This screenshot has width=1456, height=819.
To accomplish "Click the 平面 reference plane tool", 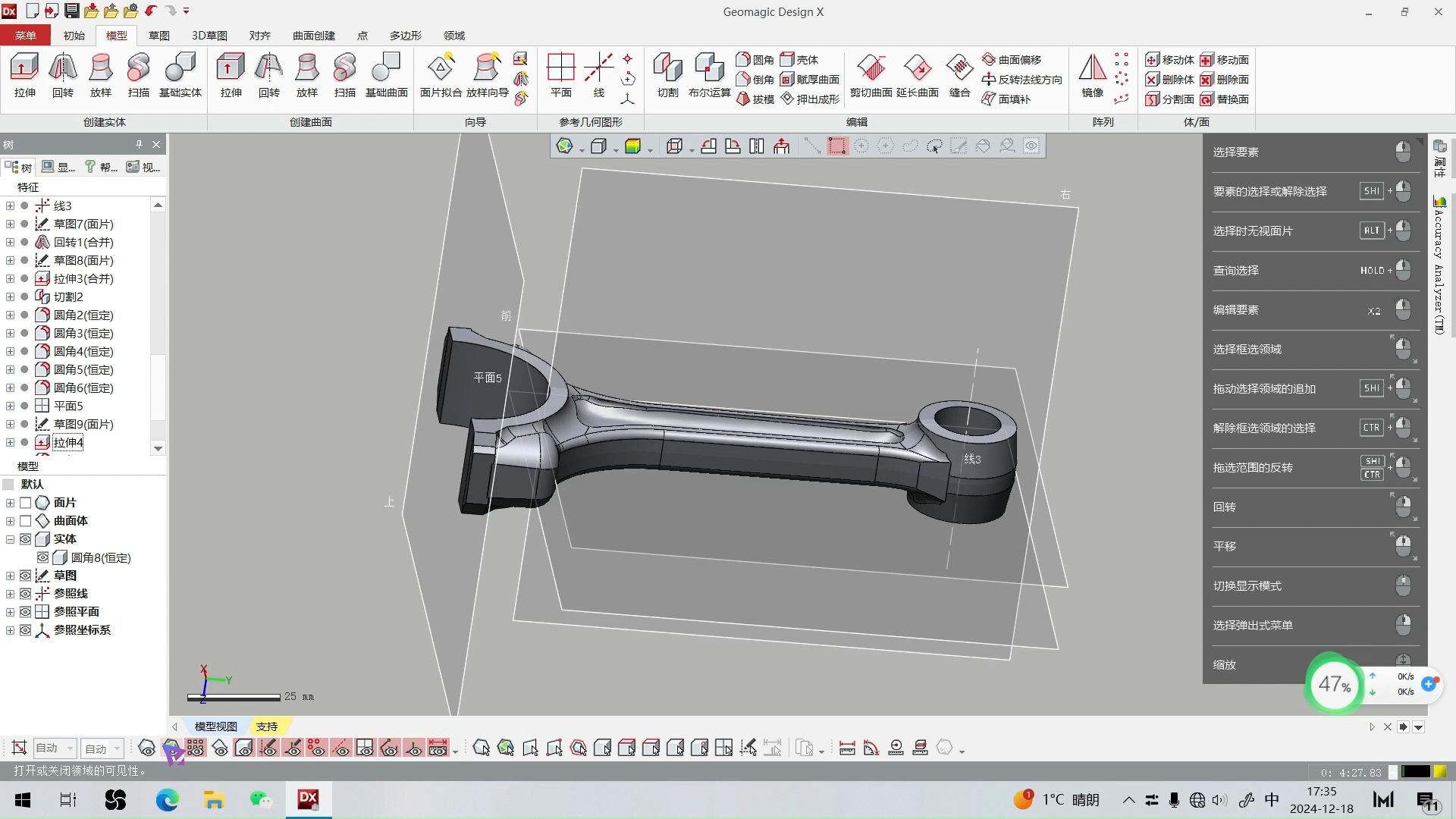I will click(560, 76).
